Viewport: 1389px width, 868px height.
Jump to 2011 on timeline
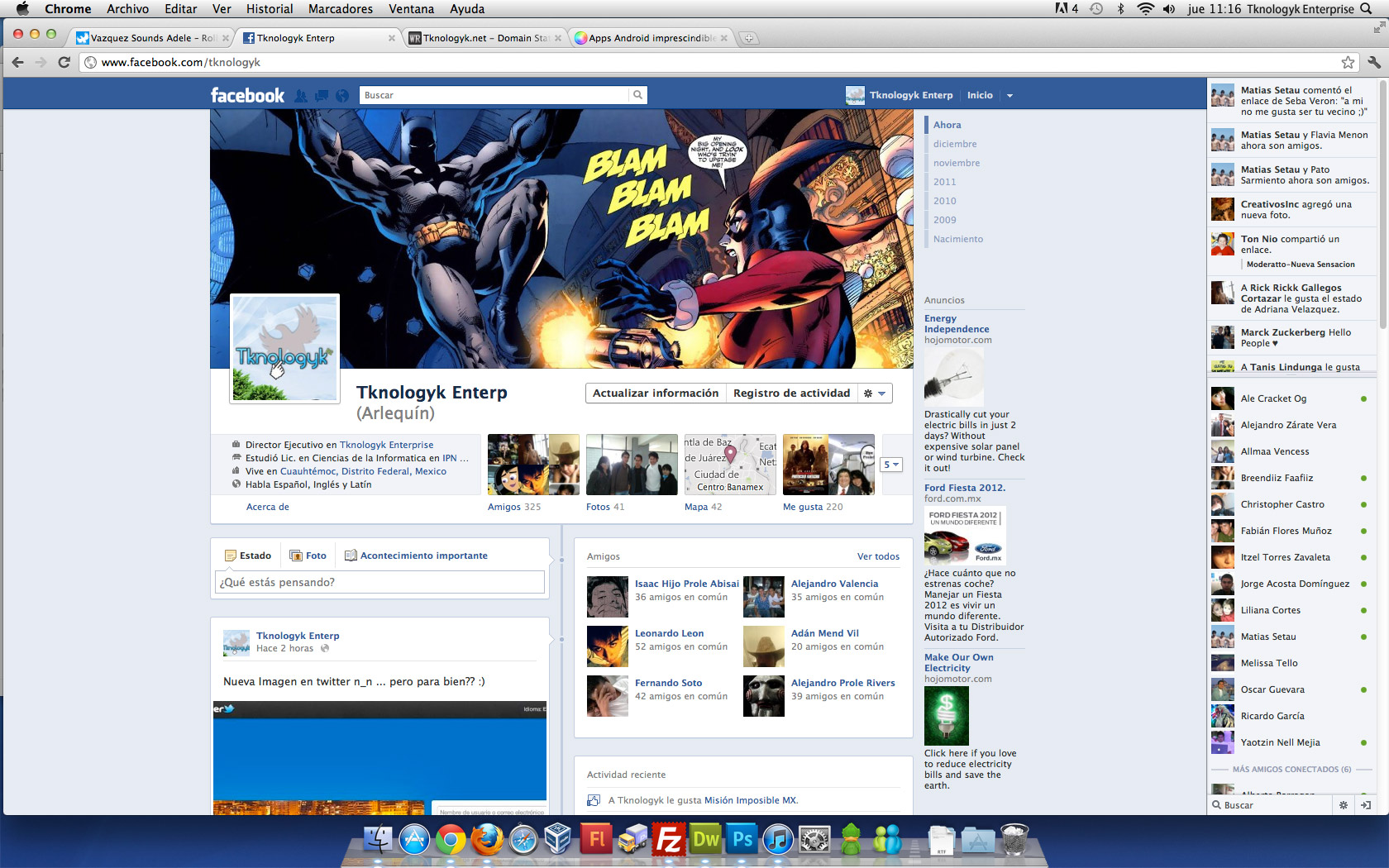point(944,182)
